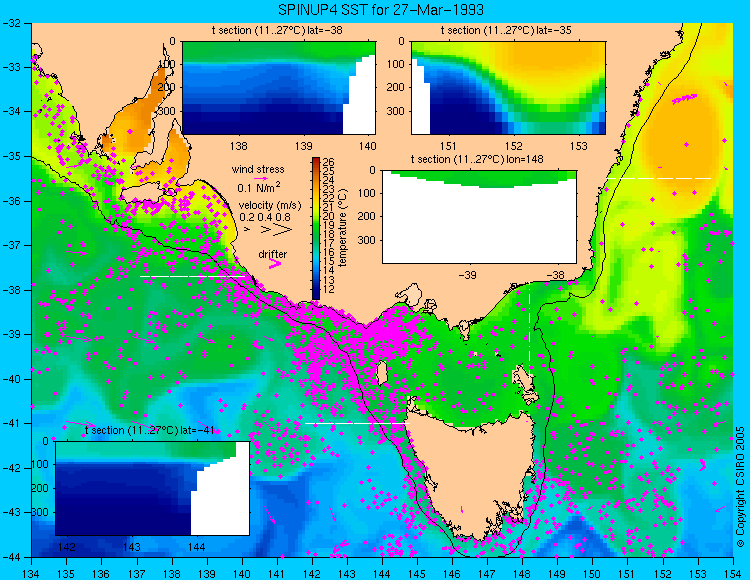Click the color bar tick label 26
The image size is (750, 580).
pyautogui.click(x=329, y=163)
